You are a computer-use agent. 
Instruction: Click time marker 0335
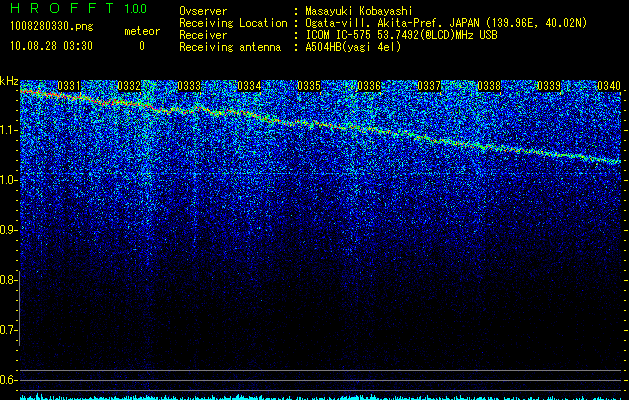pyautogui.click(x=309, y=86)
